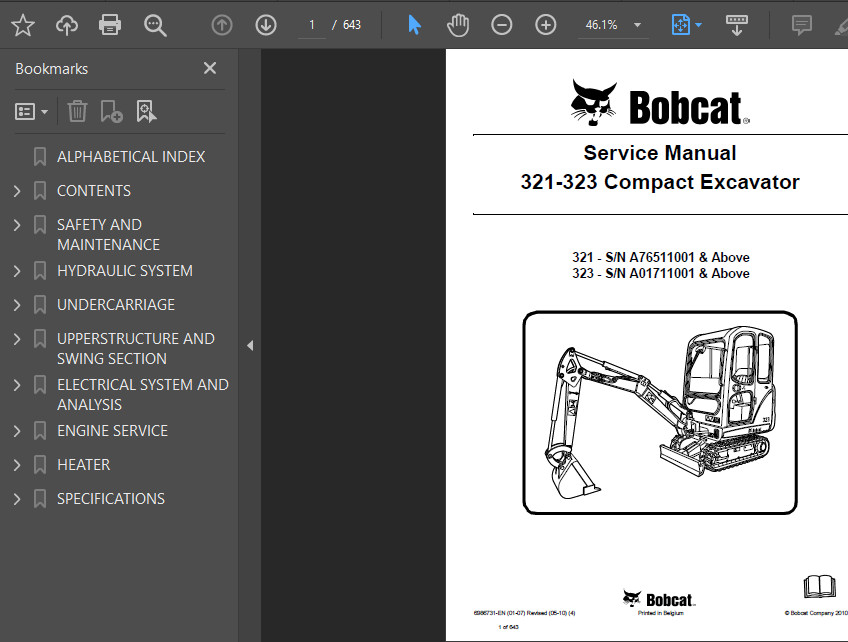Click bookmark icon beside HEATER
The image size is (848, 642).
click(40, 465)
